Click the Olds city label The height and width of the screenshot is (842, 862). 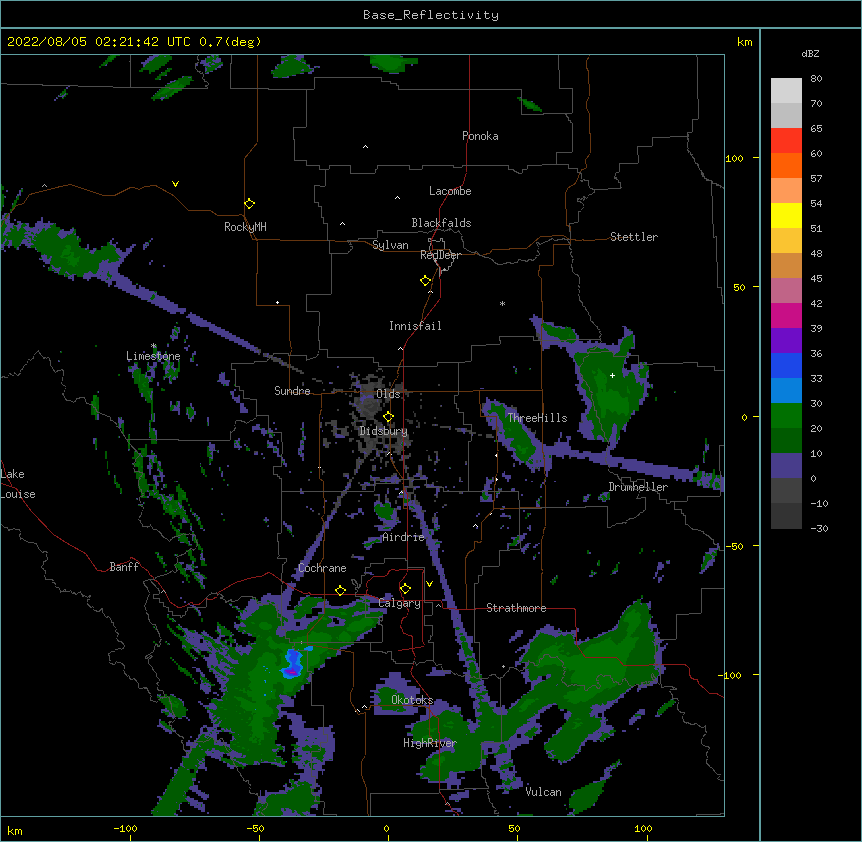coord(388,394)
